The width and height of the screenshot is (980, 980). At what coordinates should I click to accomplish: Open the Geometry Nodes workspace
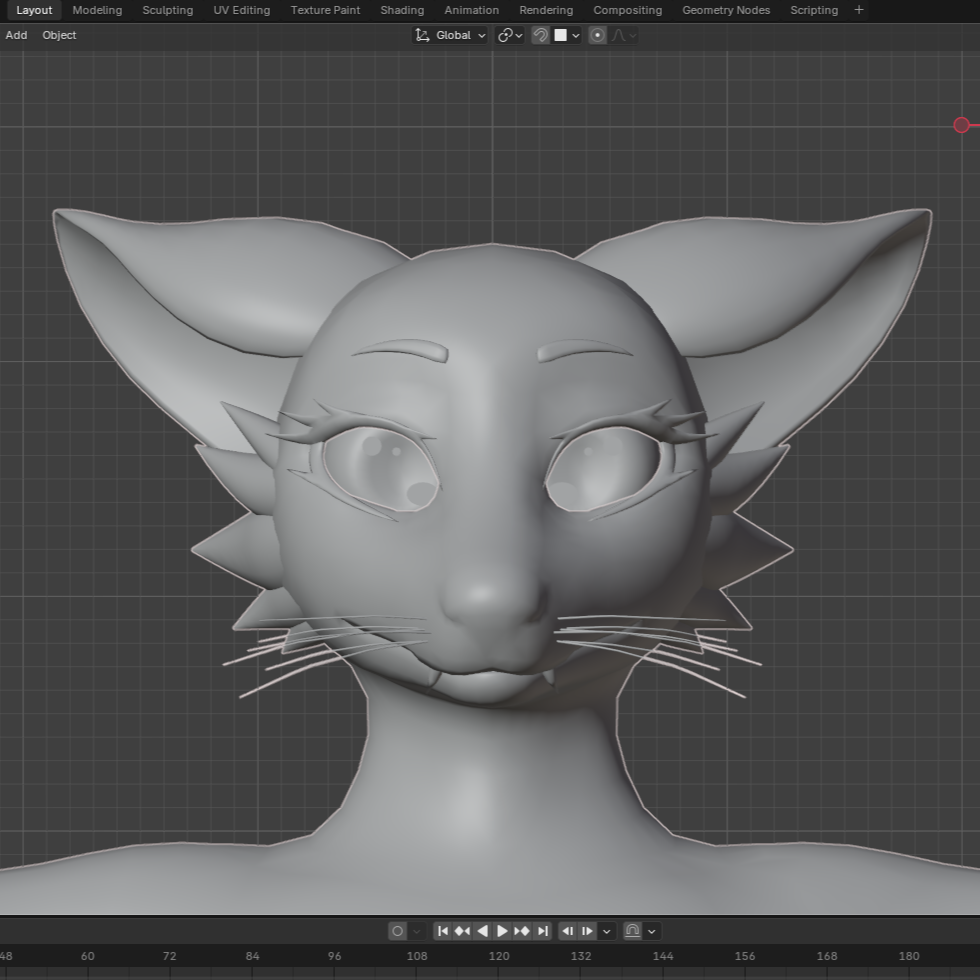[726, 10]
